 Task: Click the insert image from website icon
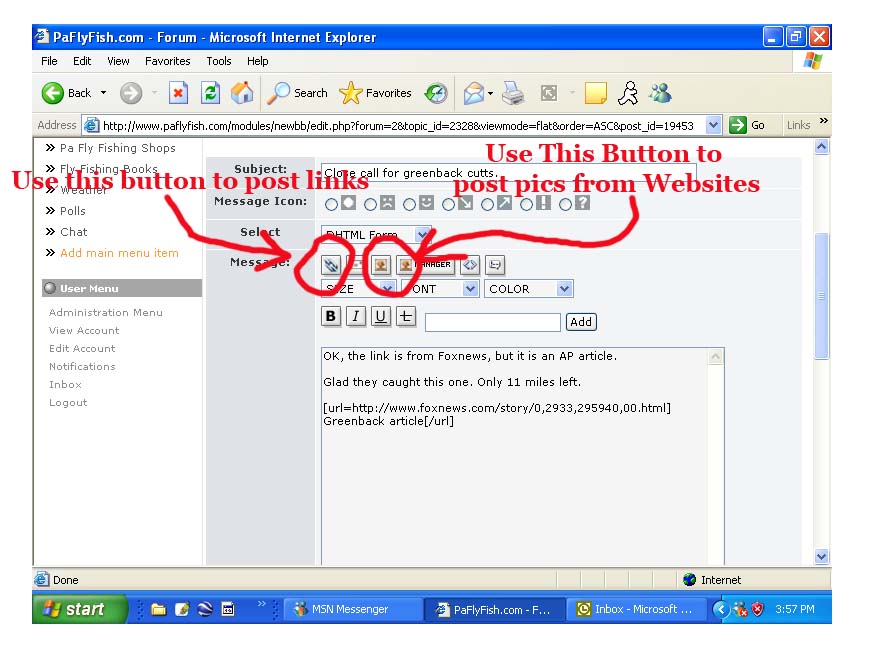(x=381, y=265)
